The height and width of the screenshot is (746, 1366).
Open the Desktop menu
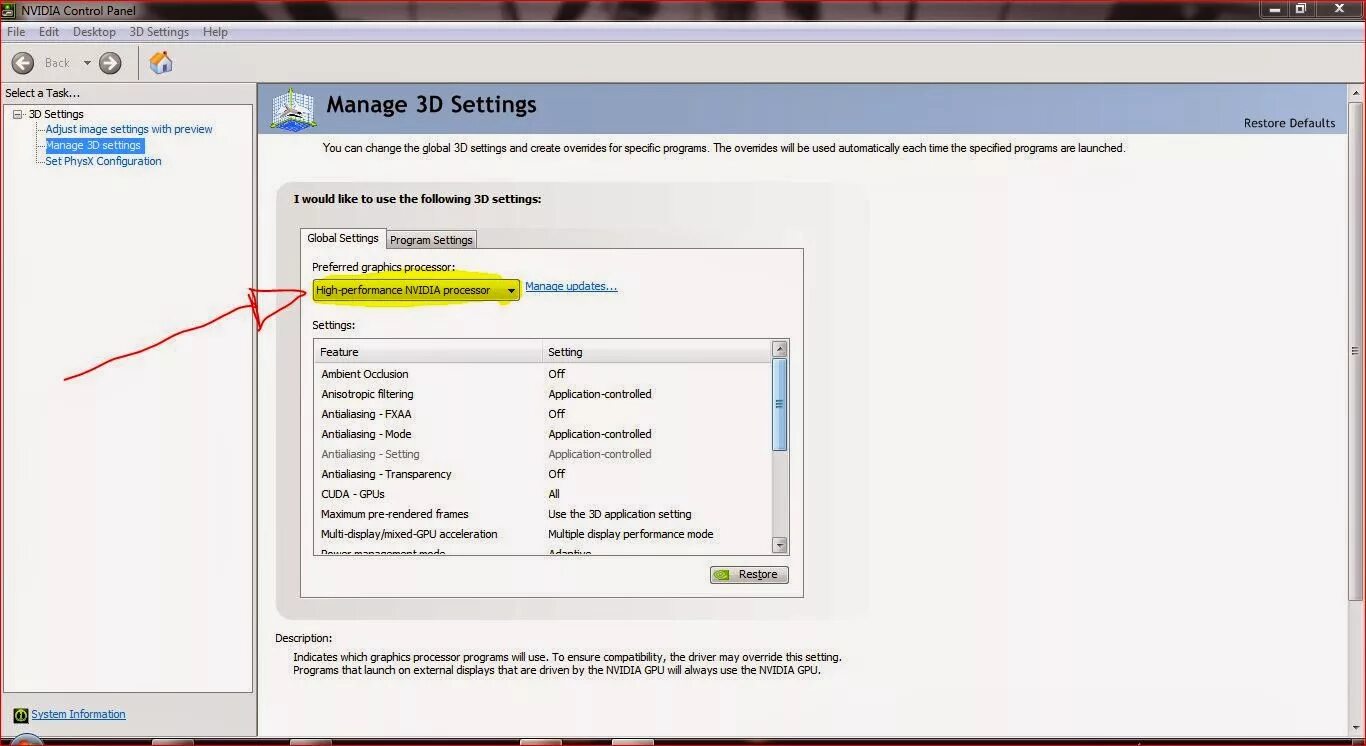tap(94, 32)
